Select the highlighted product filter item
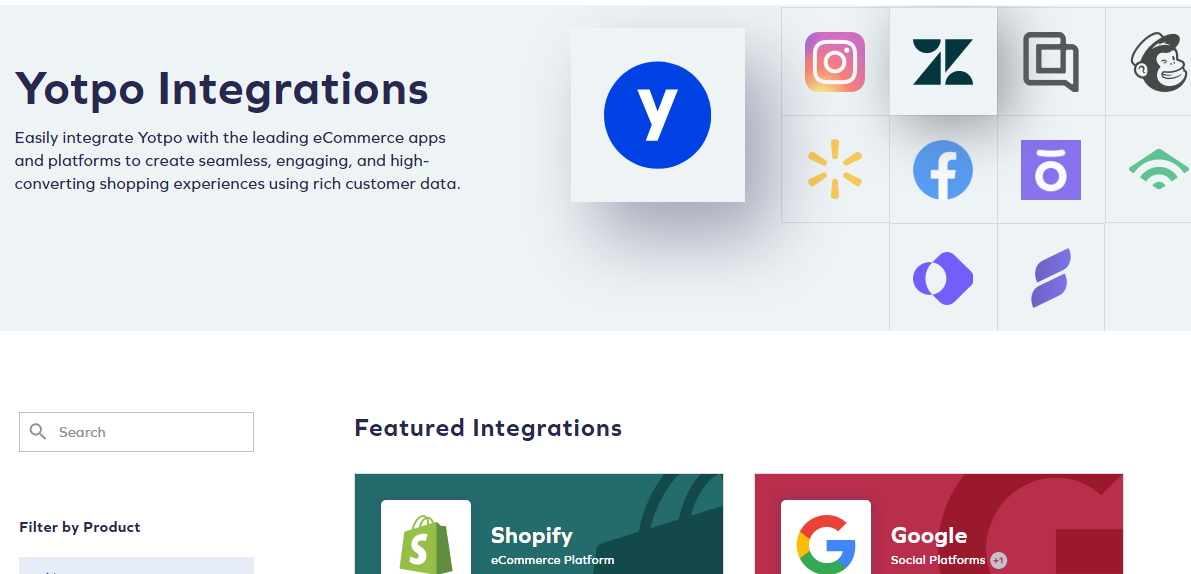Screen dimensions: 1191x574 click(x=136, y=566)
